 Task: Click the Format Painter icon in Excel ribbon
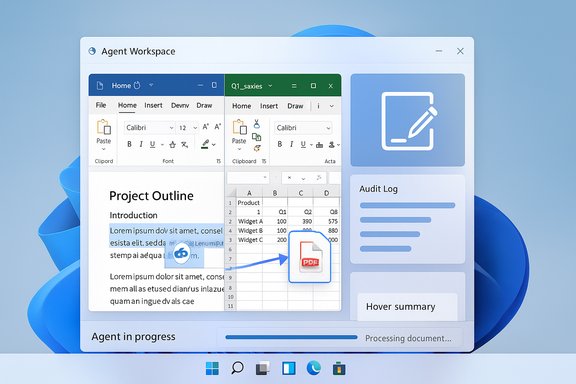pyautogui.click(x=257, y=148)
